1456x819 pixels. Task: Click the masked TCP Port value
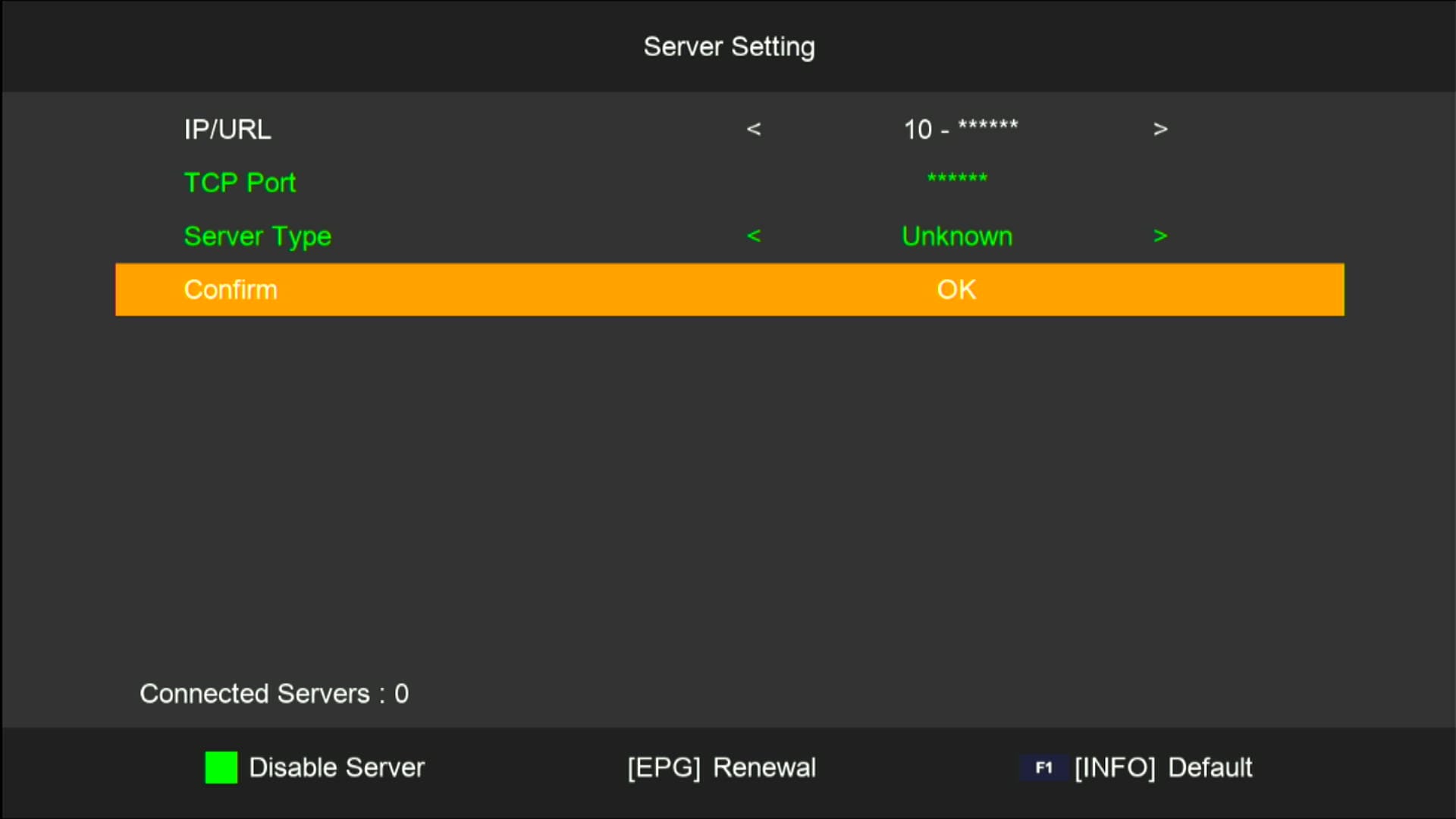[x=957, y=179]
